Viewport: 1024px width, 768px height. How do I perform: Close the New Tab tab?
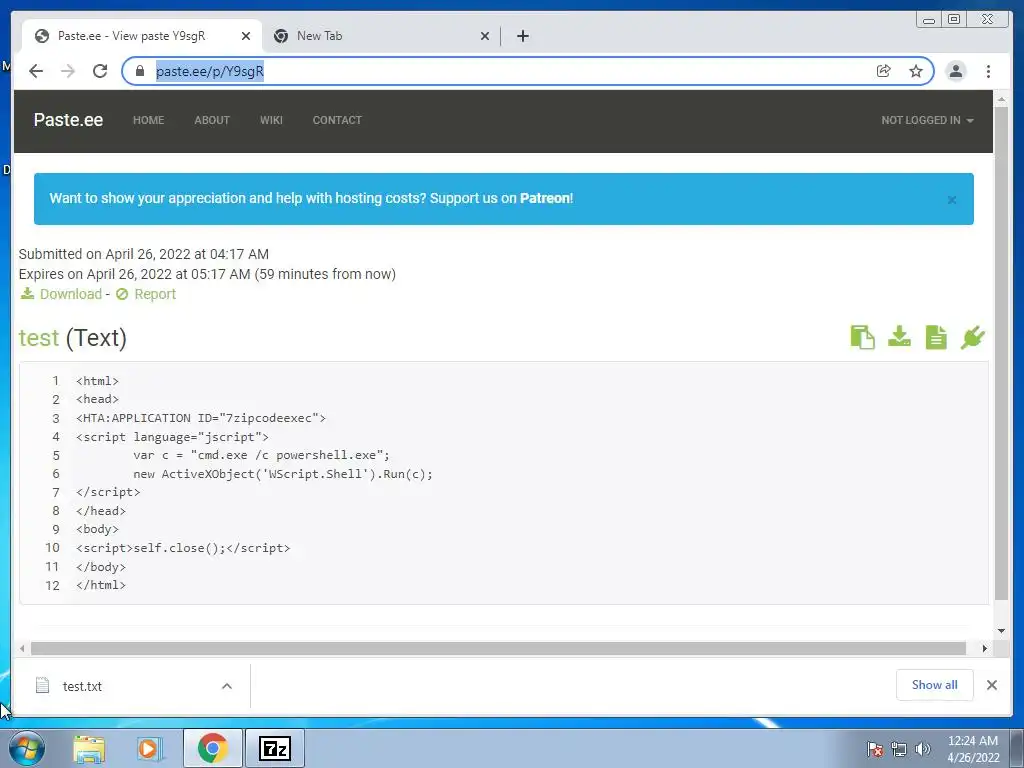point(485,36)
